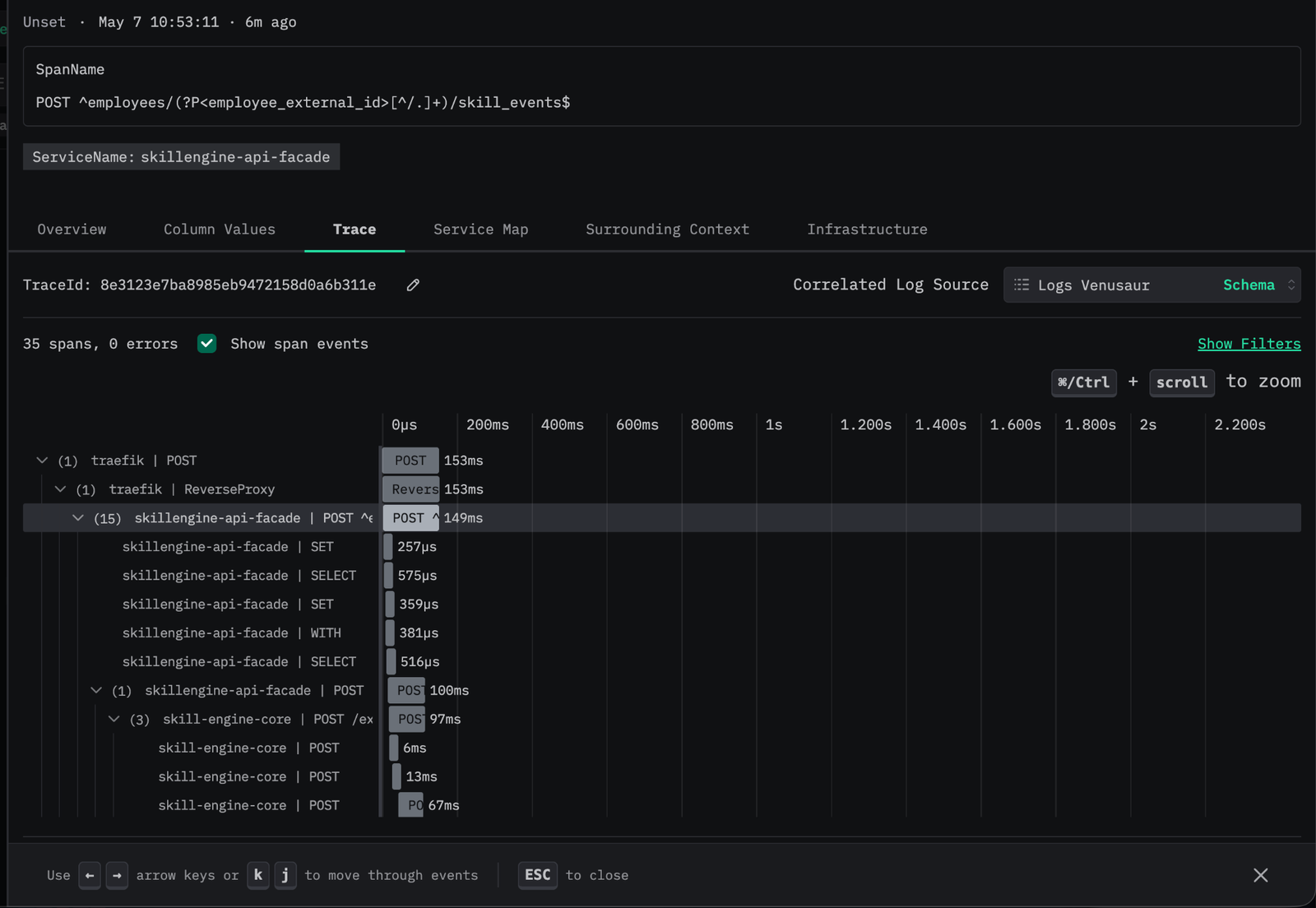Open the Column Values tab
The width and height of the screenshot is (1316, 908).
220,229
